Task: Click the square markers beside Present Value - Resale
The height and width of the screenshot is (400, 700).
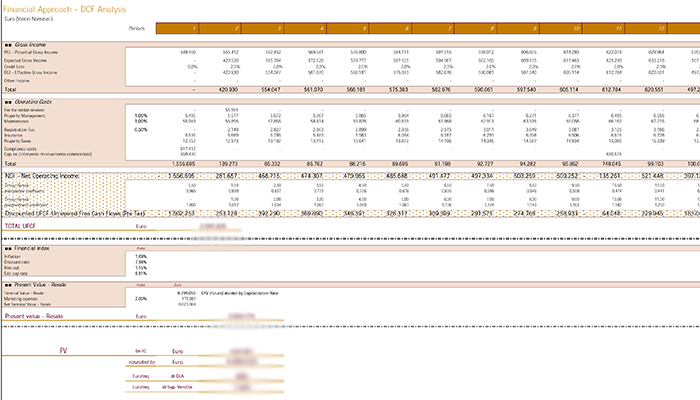Action: (8, 285)
